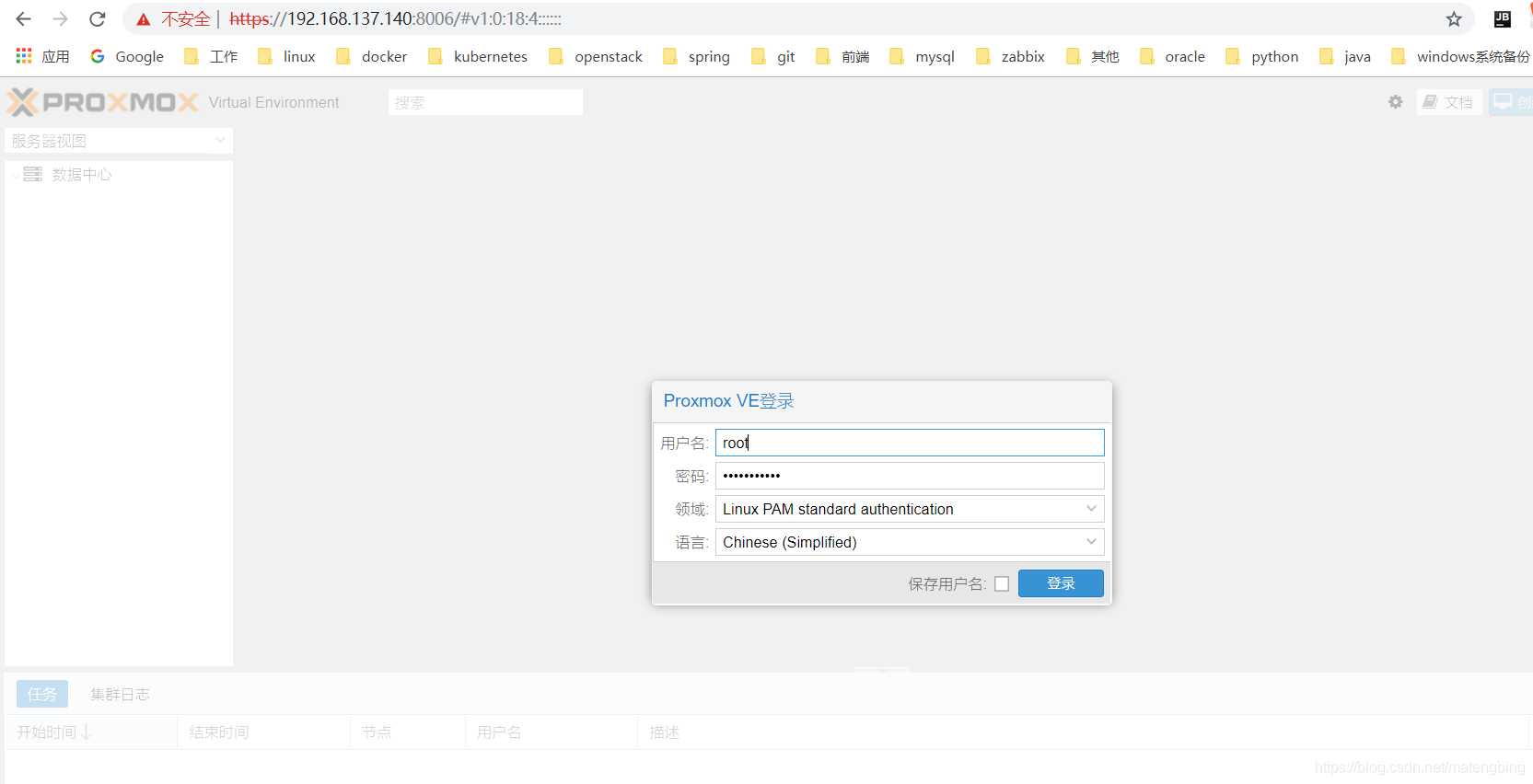Open the windows系统备份 bookmark folder
Screen dimensions: 1533x784
[x=1460, y=56]
